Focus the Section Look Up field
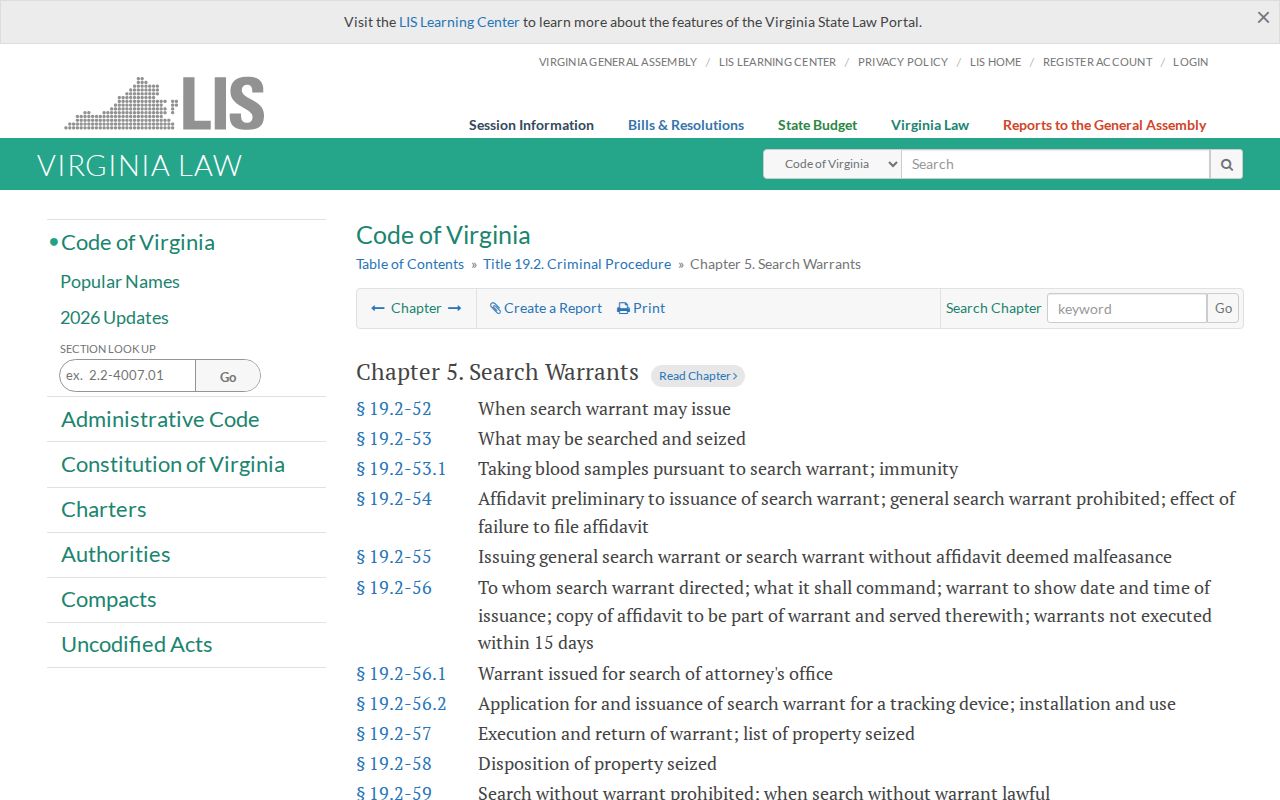Viewport: 1280px width, 800px height. pos(127,376)
